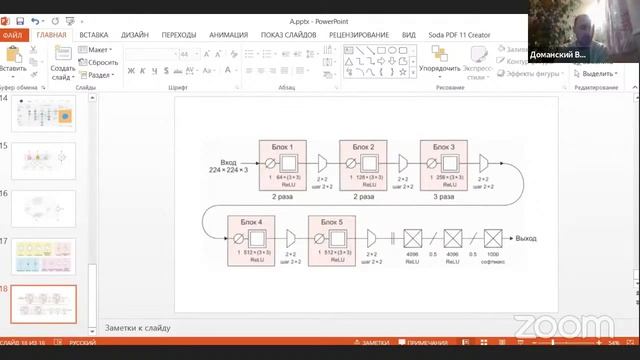Toggle underline formatting (Ч)
640x360 pixels.
[154, 71]
